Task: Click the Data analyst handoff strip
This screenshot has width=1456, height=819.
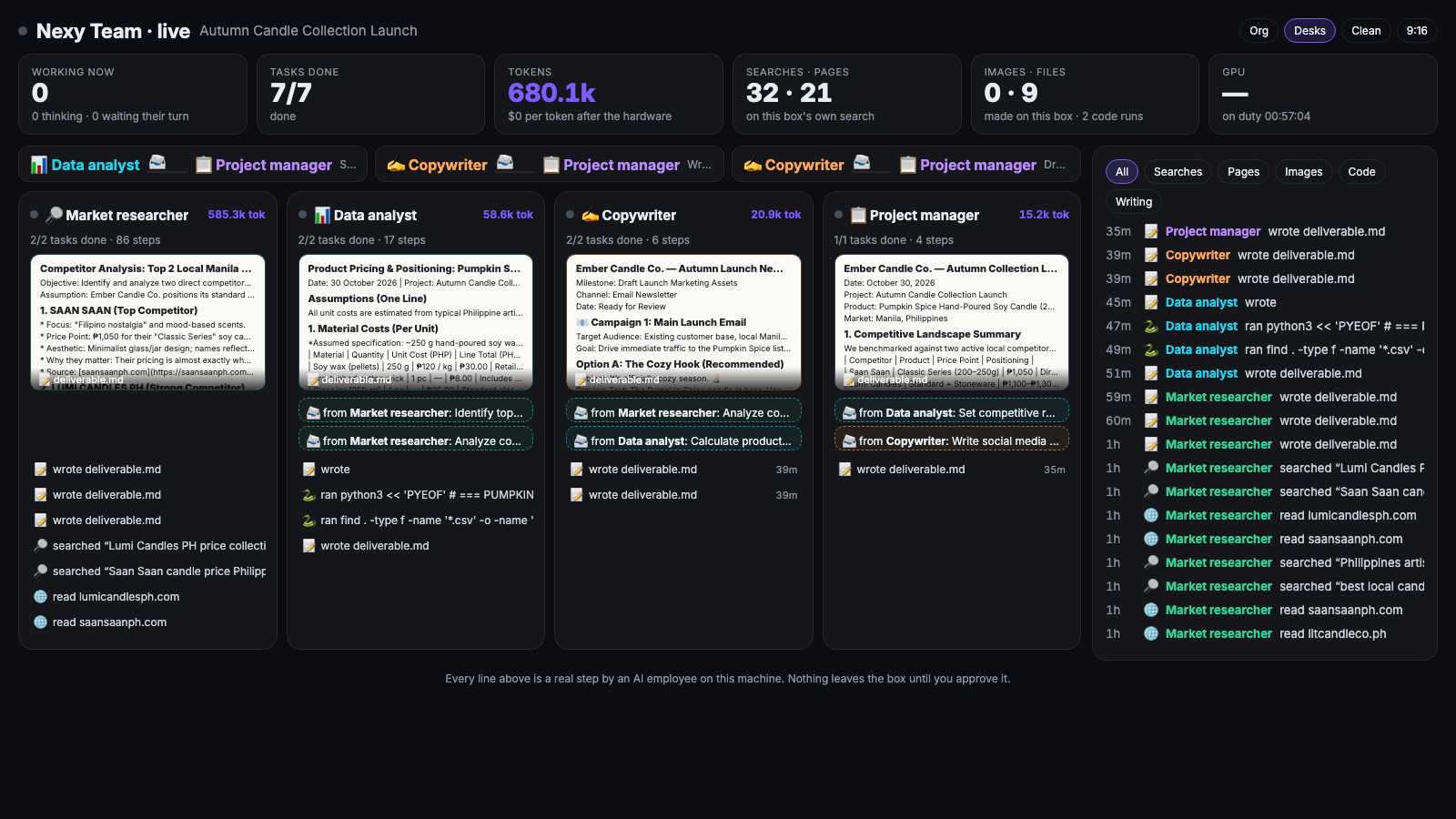Action: (x=193, y=164)
